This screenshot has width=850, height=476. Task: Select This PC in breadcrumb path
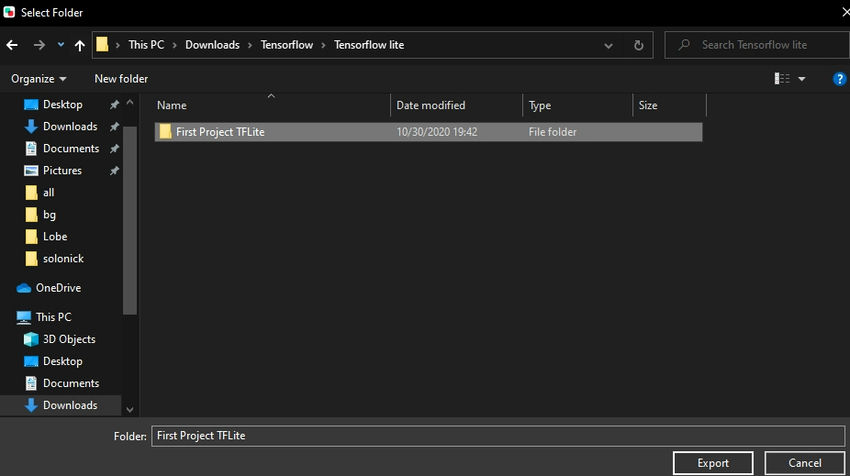click(146, 45)
